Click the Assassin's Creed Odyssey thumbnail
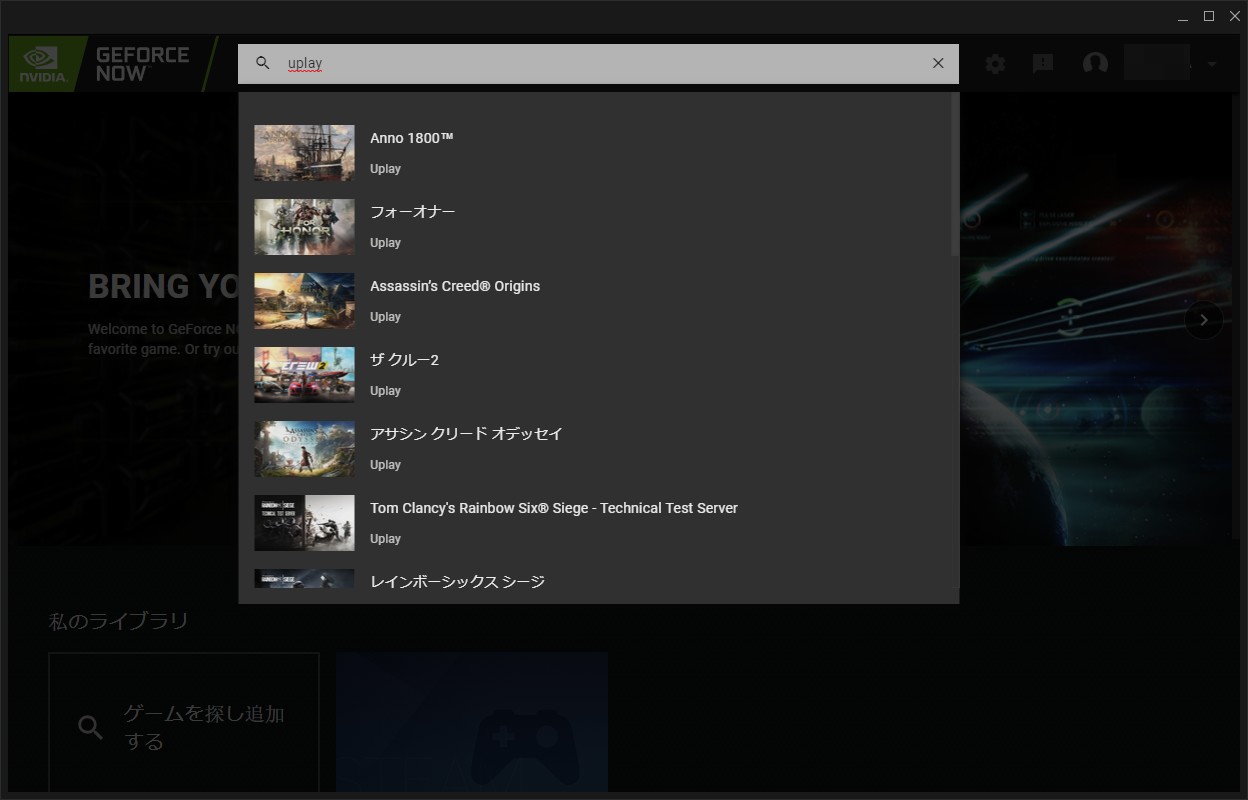Viewport: 1248px width, 800px height. 304,449
